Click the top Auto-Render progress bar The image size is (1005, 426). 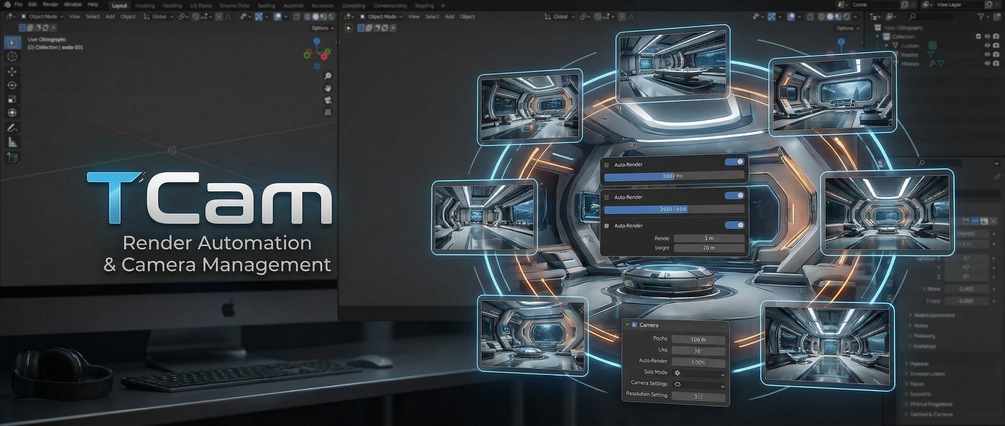coord(674,175)
